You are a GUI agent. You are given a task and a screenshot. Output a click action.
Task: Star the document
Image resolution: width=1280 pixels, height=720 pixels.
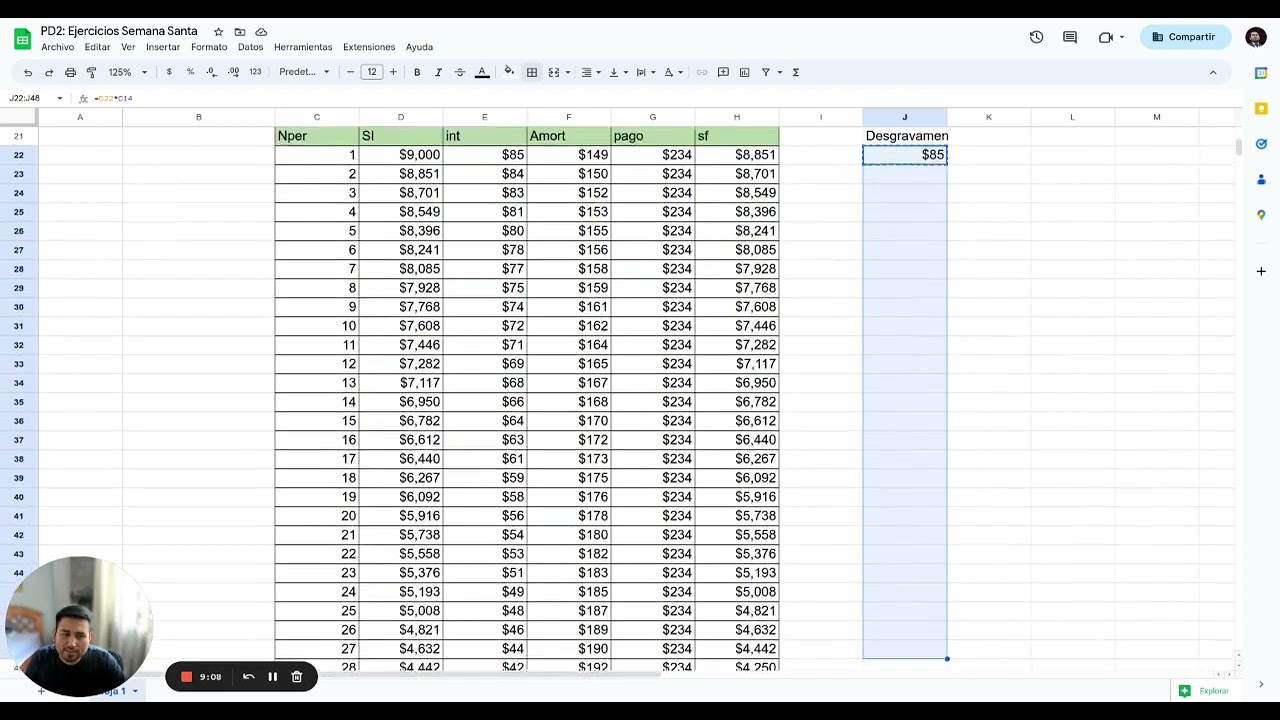pyautogui.click(x=218, y=32)
